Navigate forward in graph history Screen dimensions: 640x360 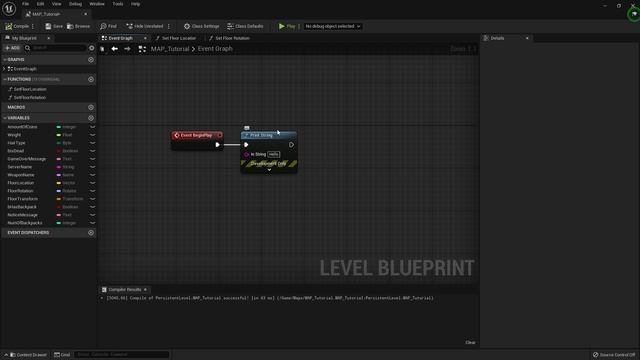pos(127,49)
